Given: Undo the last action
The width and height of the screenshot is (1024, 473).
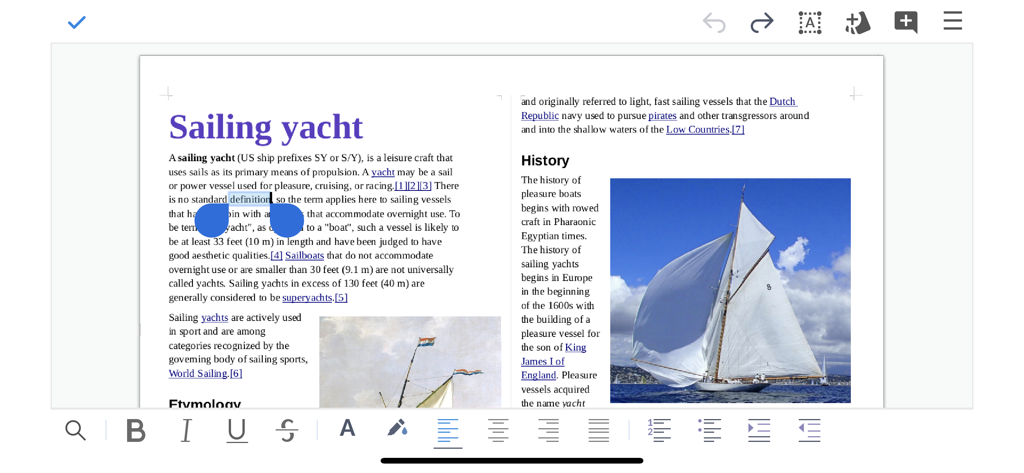Looking at the screenshot, I should pyautogui.click(x=714, y=23).
